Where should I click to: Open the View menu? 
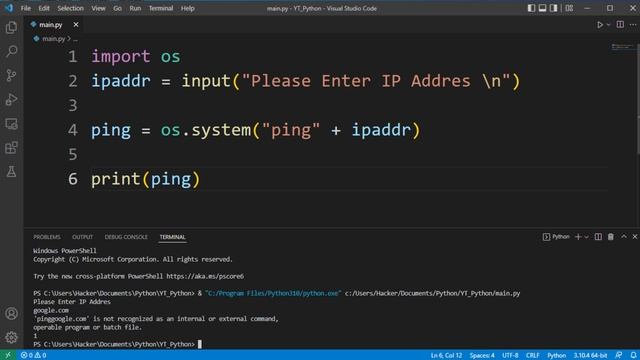pyautogui.click(x=98, y=8)
